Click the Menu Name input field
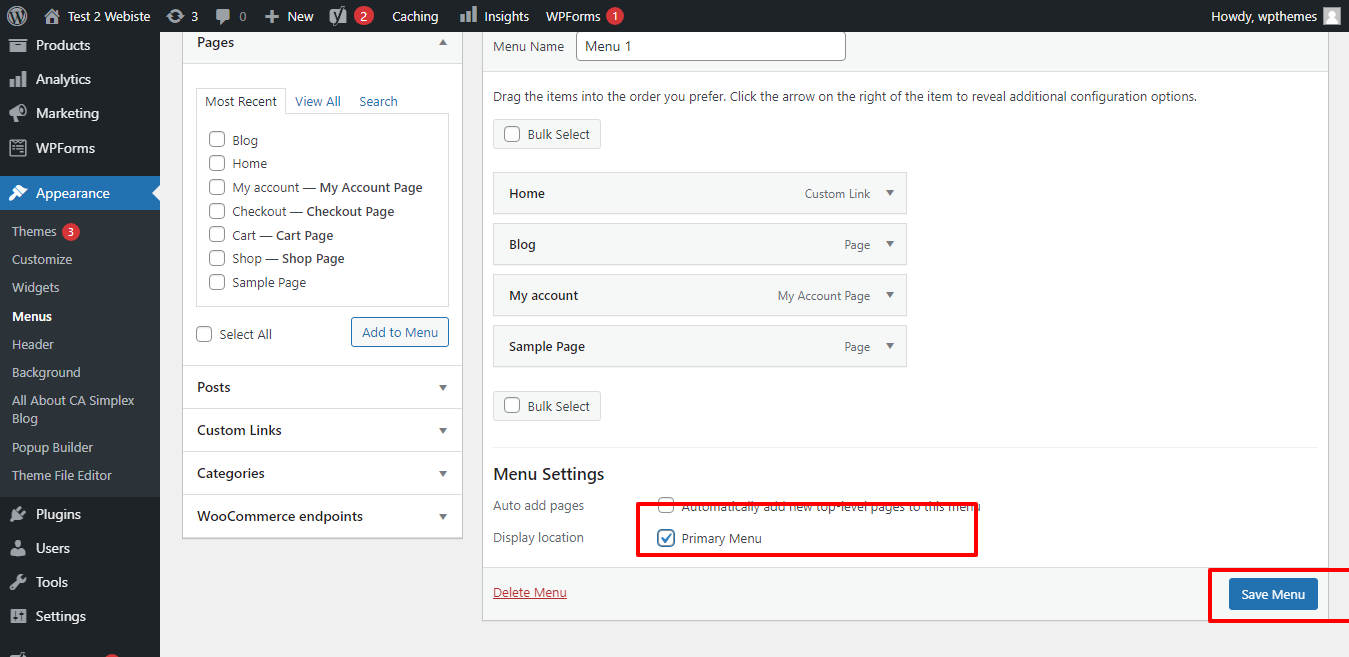This screenshot has width=1349, height=657. tap(711, 46)
